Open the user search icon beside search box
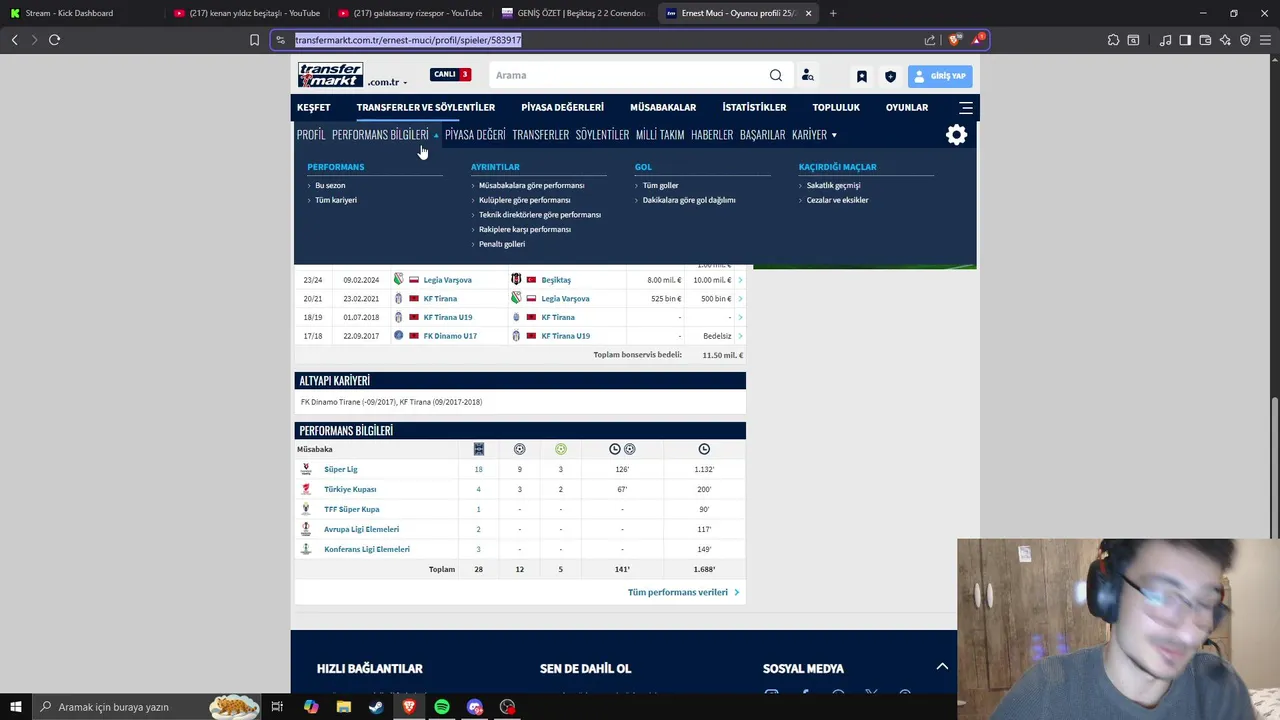 click(x=808, y=75)
